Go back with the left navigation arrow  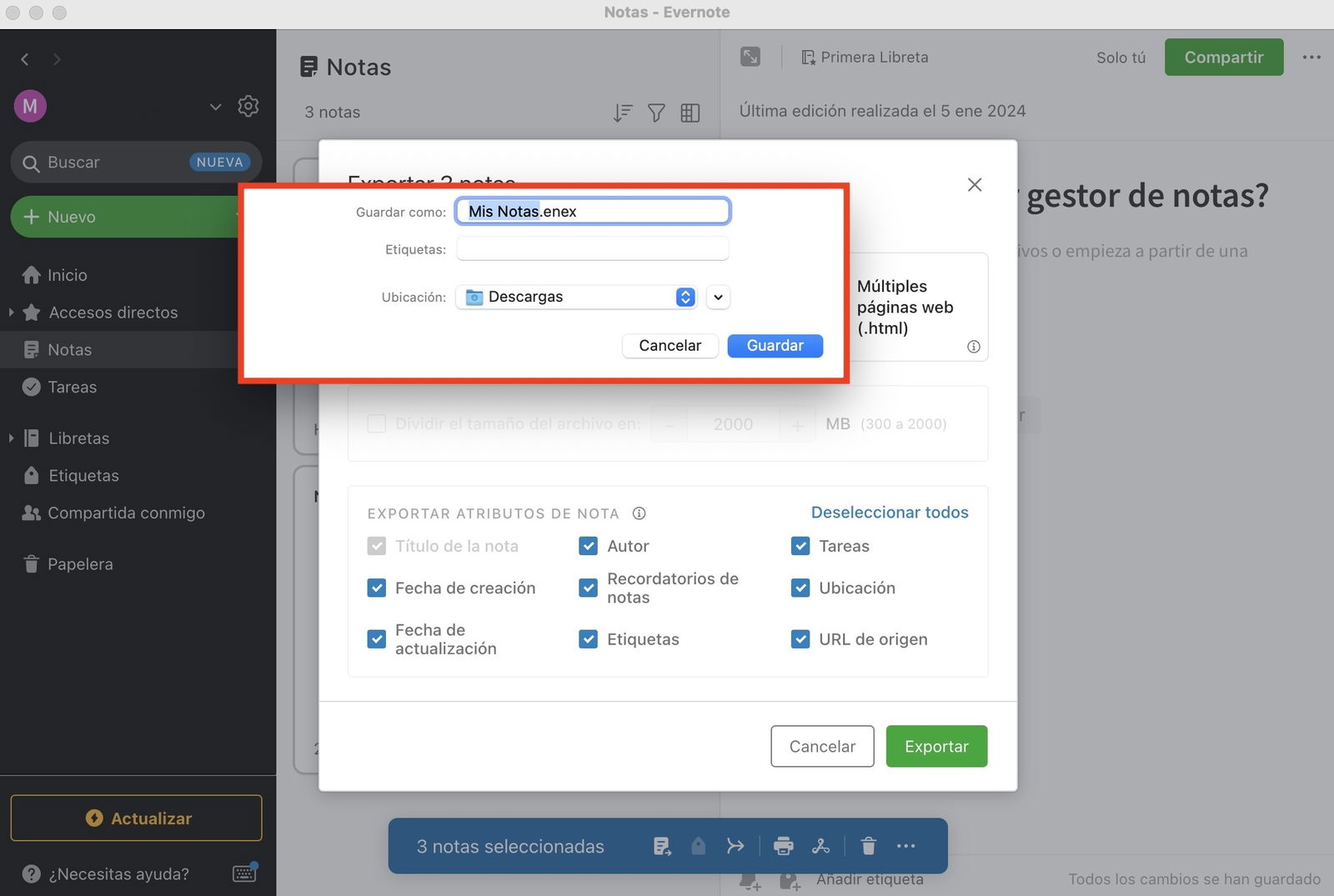pos(25,59)
